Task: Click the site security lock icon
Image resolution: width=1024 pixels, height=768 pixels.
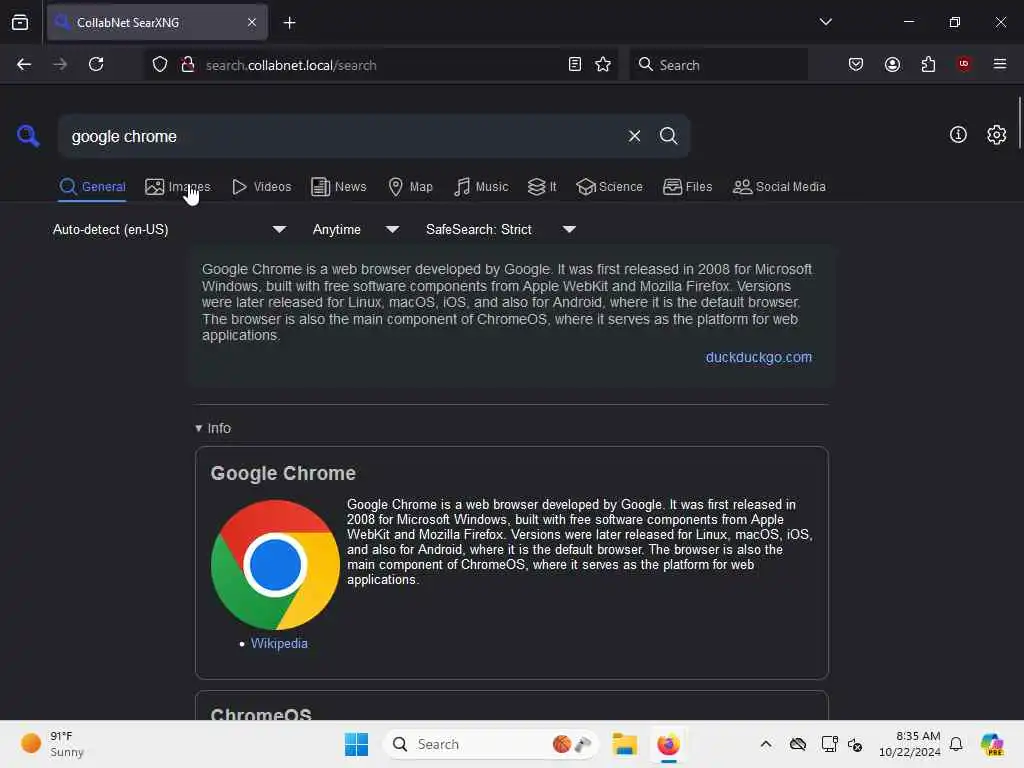Action: point(188,65)
